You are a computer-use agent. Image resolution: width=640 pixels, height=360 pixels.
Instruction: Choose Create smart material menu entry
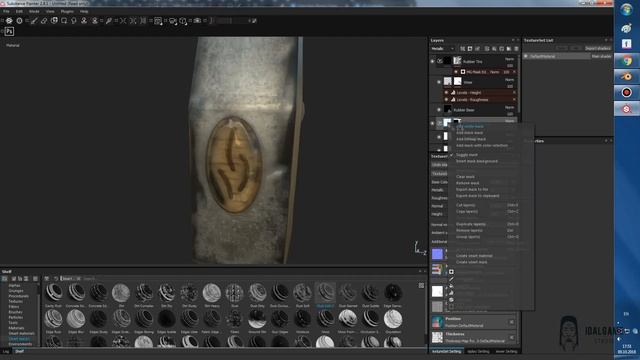pyautogui.click(x=474, y=256)
